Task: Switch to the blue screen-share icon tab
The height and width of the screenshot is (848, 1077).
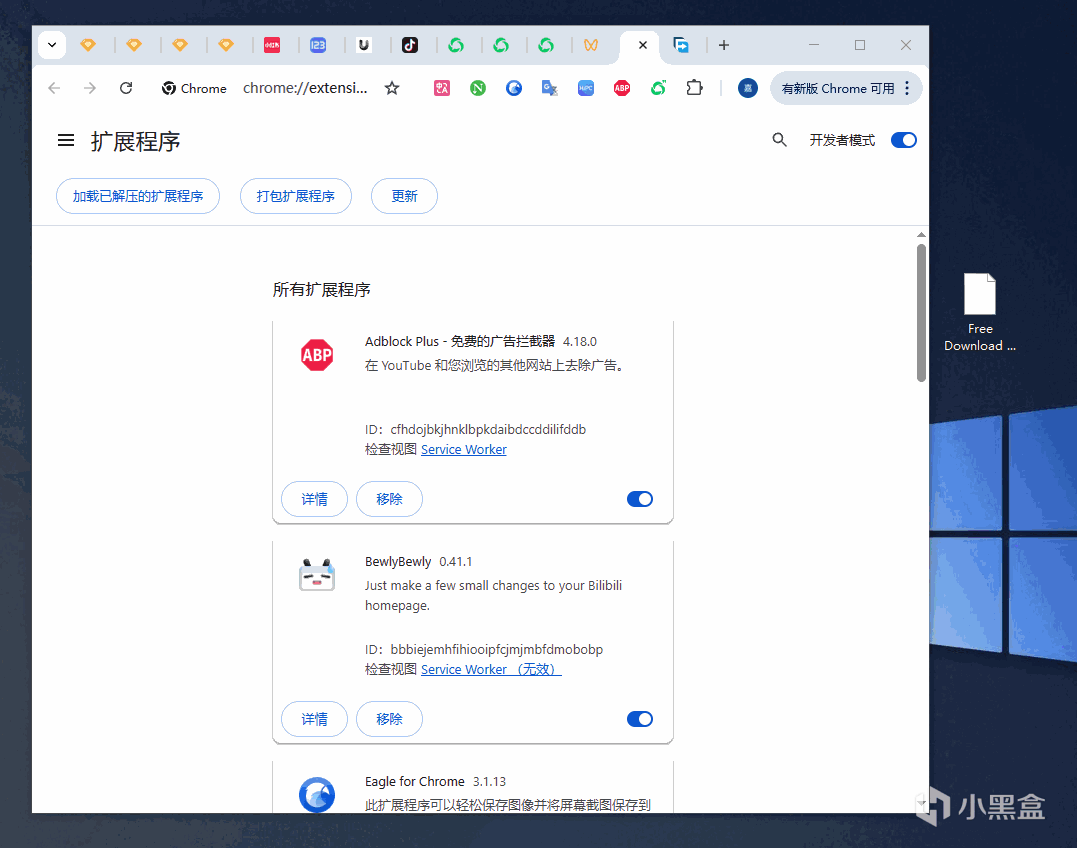Action: point(681,45)
